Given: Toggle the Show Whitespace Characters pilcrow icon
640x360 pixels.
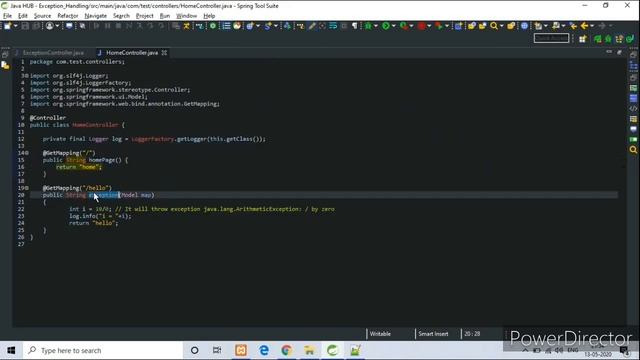Looking at the screenshot, I should click(x=355, y=26).
